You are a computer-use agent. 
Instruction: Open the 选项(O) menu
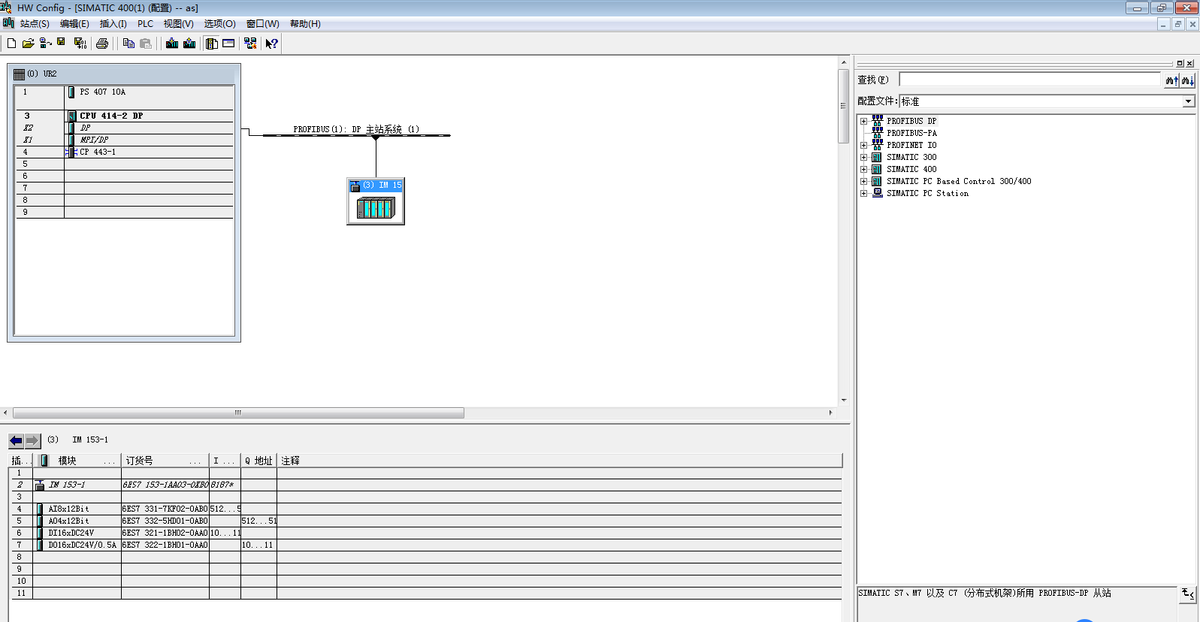pos(220,23)
